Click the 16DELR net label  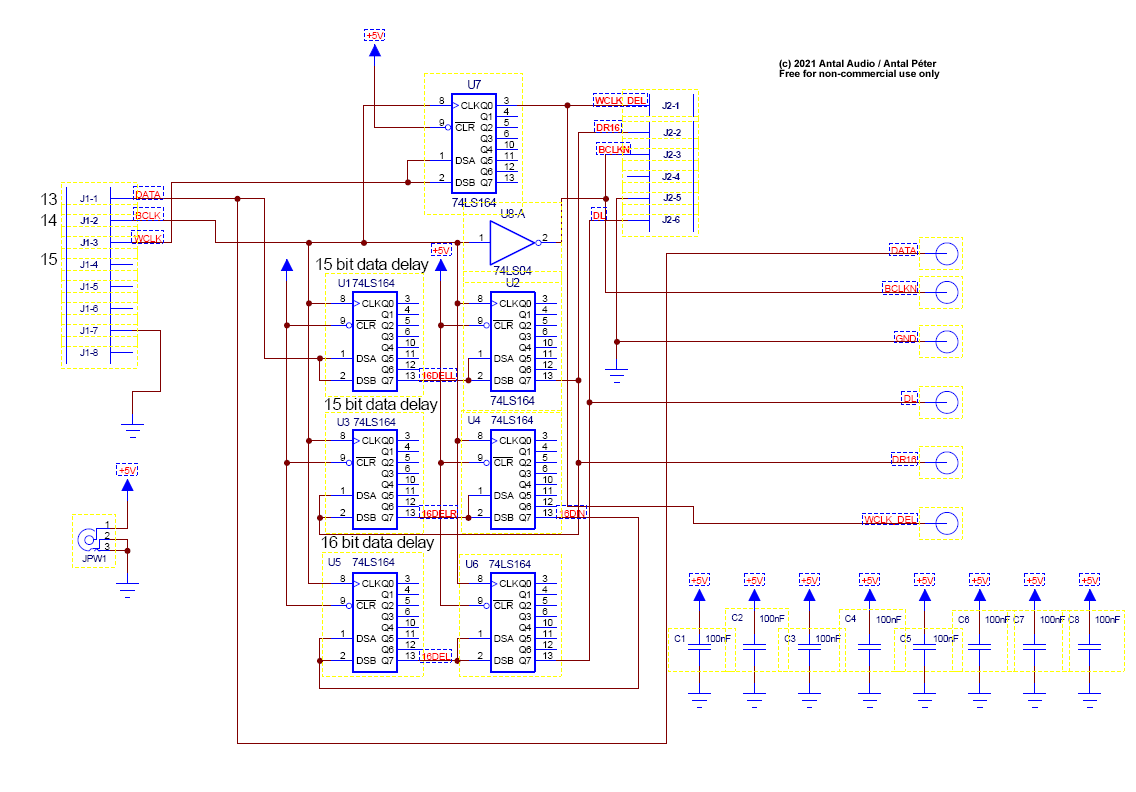[x=439, y=513]
